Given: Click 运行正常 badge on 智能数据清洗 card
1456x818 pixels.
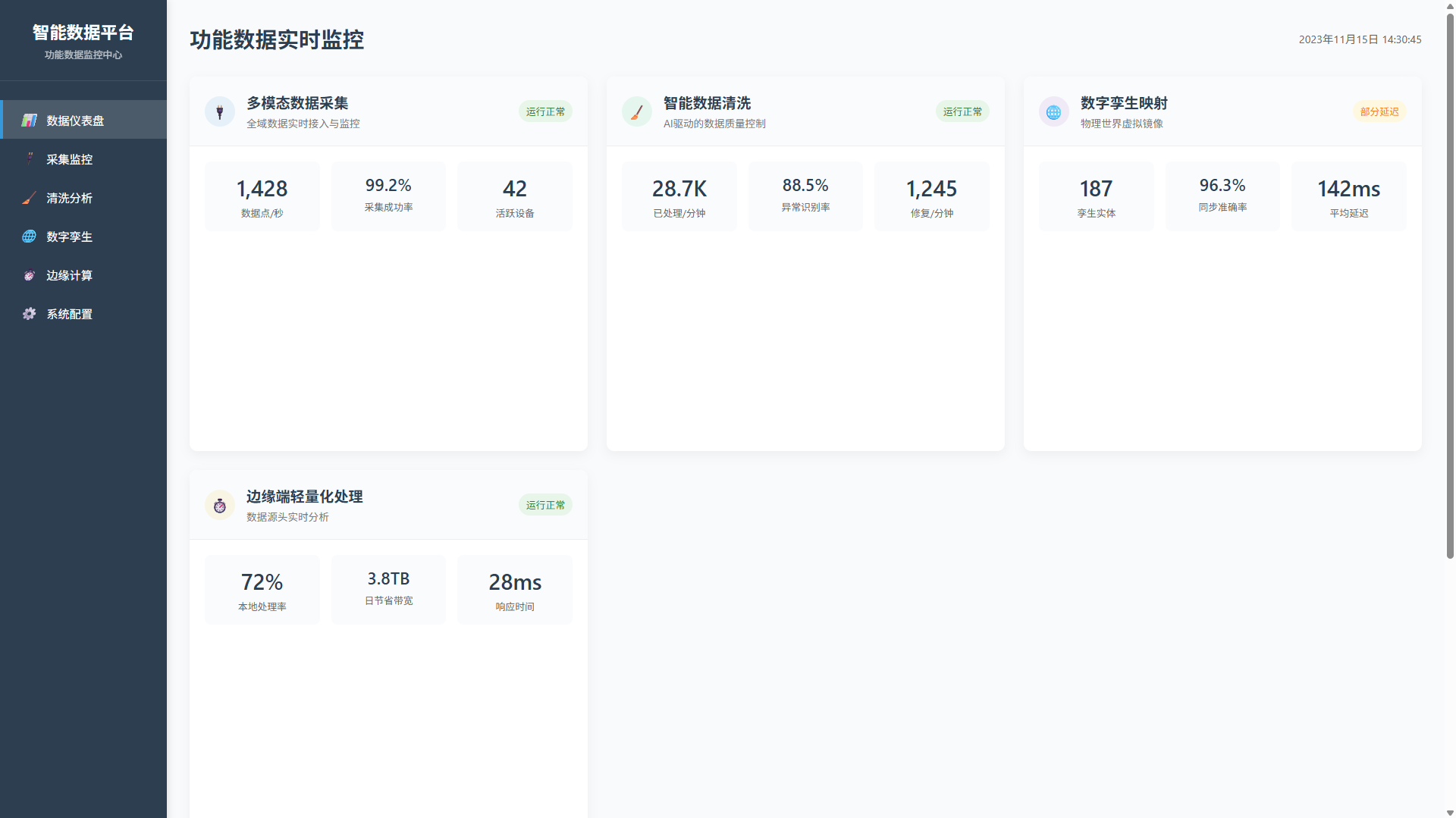Looking at the screenshot, I should tap(962, 111).
